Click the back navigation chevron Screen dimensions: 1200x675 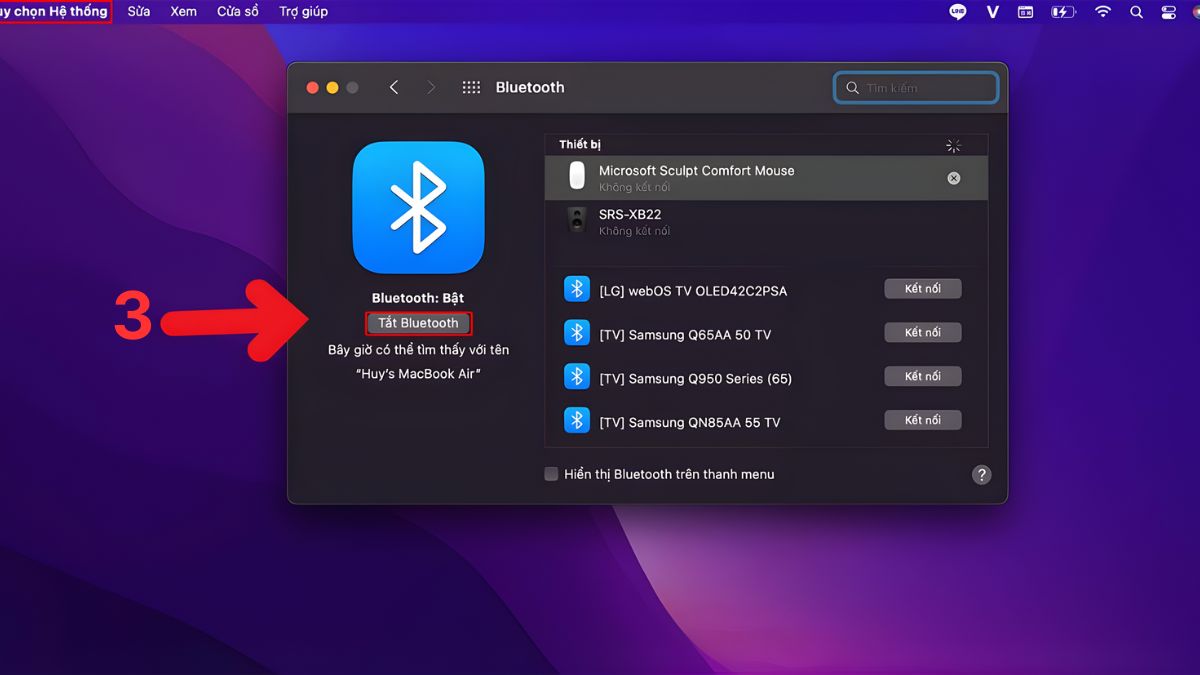pyautogui.click(x=394, y=87)
